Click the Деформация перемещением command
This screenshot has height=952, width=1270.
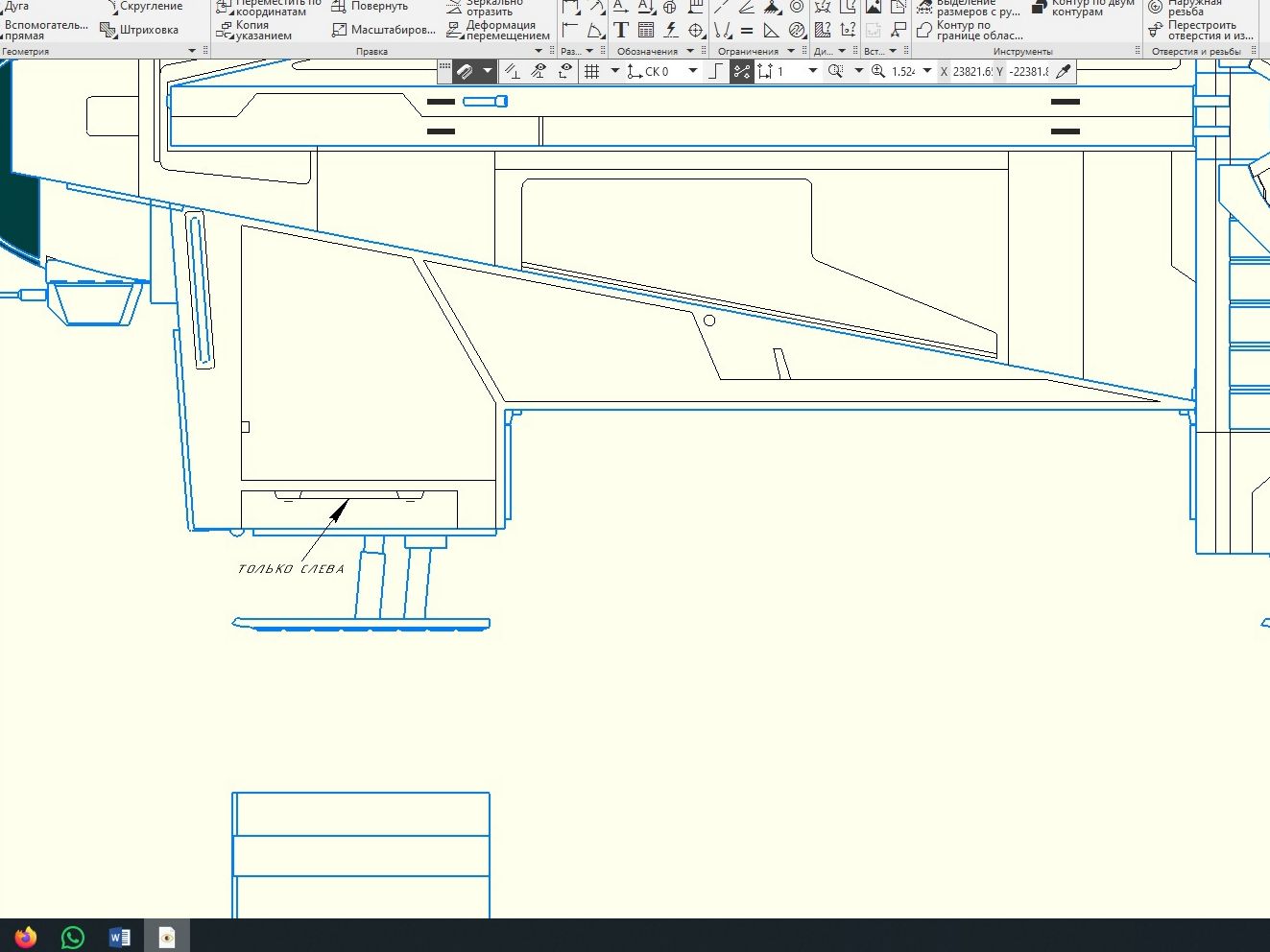pos(497,31)
